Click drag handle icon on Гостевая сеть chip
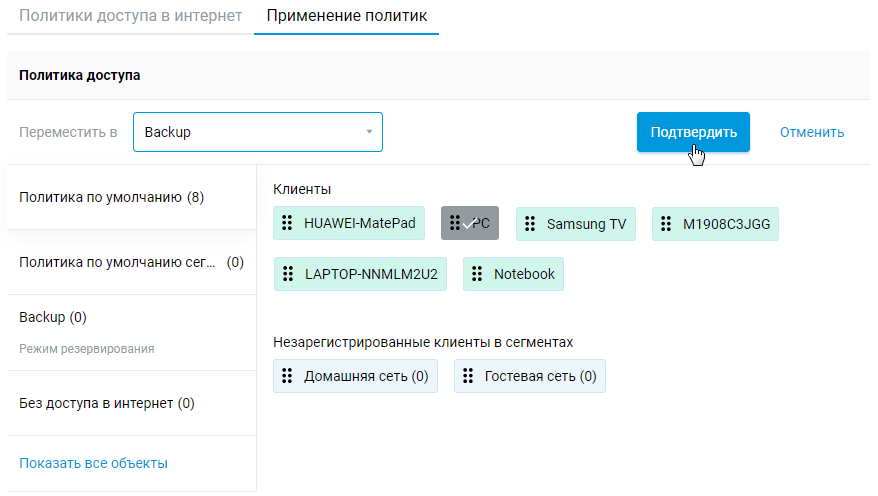 tap(468, 376)
